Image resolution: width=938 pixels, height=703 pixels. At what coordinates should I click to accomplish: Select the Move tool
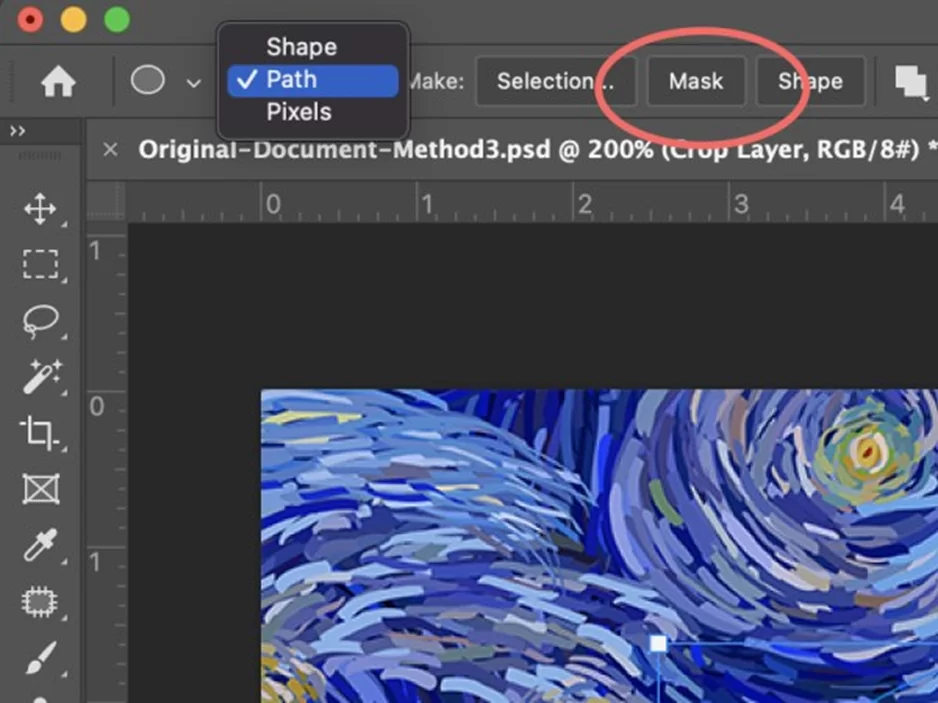(x=40, y=209)
